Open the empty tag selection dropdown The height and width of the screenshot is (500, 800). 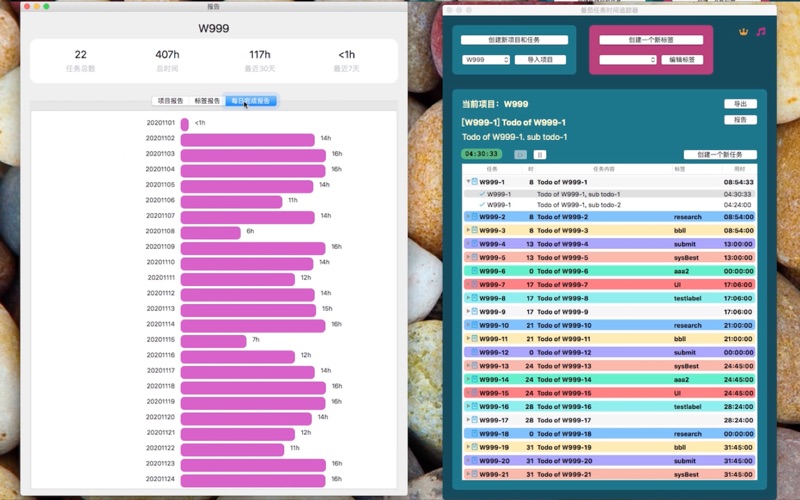coord(627,60)
